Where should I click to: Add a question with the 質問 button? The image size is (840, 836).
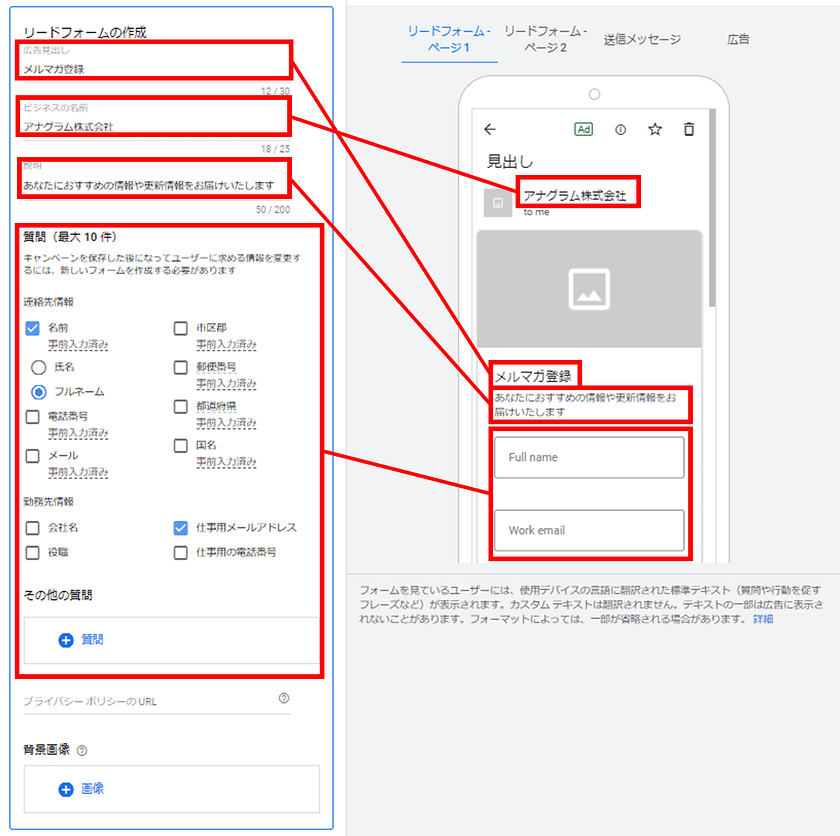[x=81, y=640]
